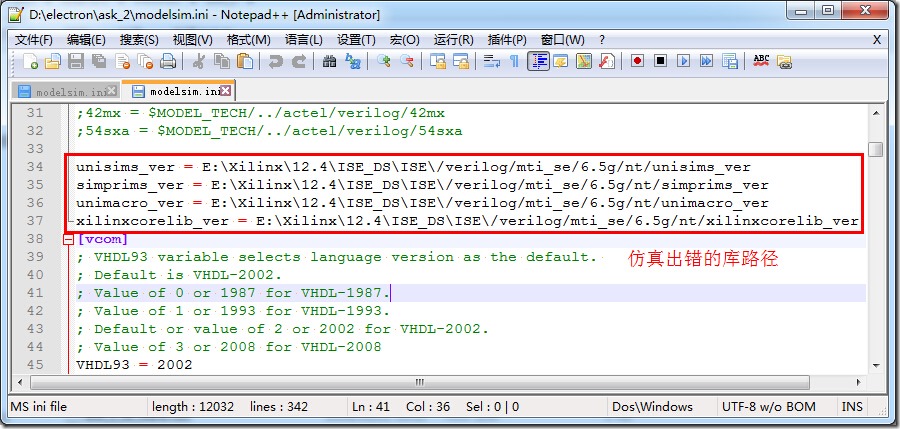The image size is (900, 429).
Task: Toggle the Show all characters pilcrow icon
Action: click(x=514, y=61)
